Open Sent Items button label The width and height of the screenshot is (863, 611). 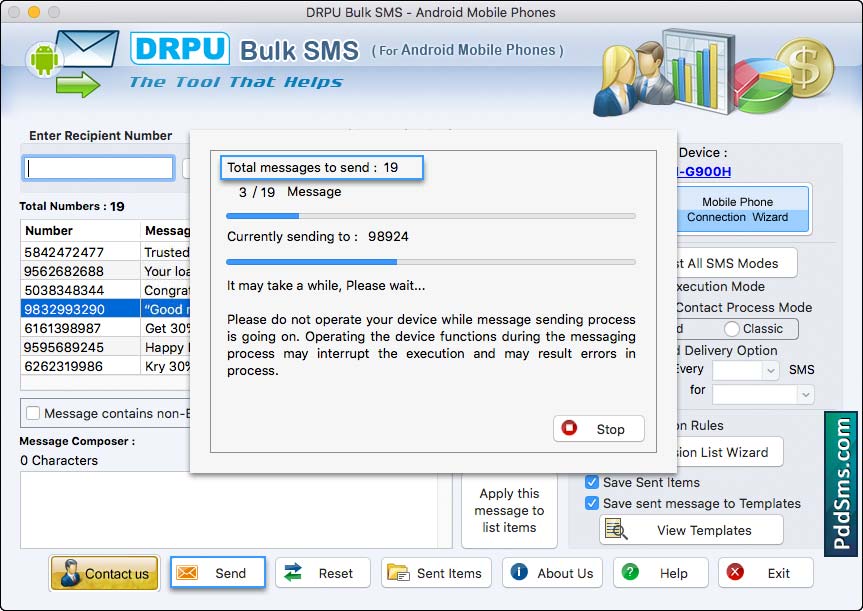449,573
